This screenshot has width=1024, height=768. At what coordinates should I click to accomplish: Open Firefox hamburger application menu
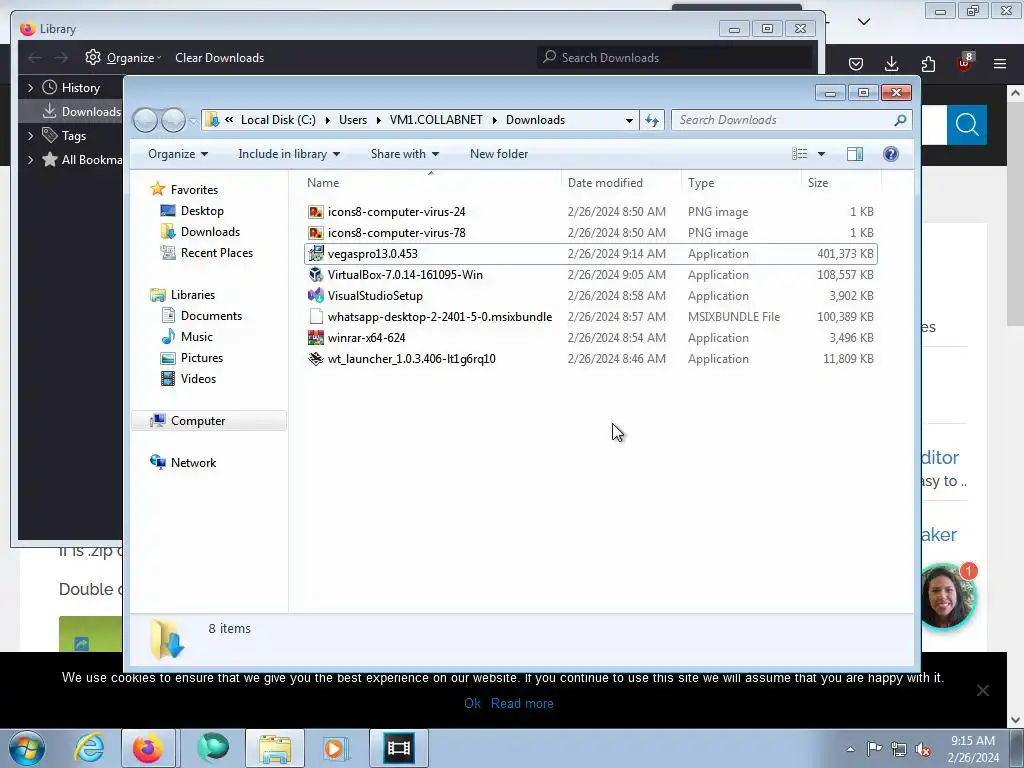tap(1000, 63)
